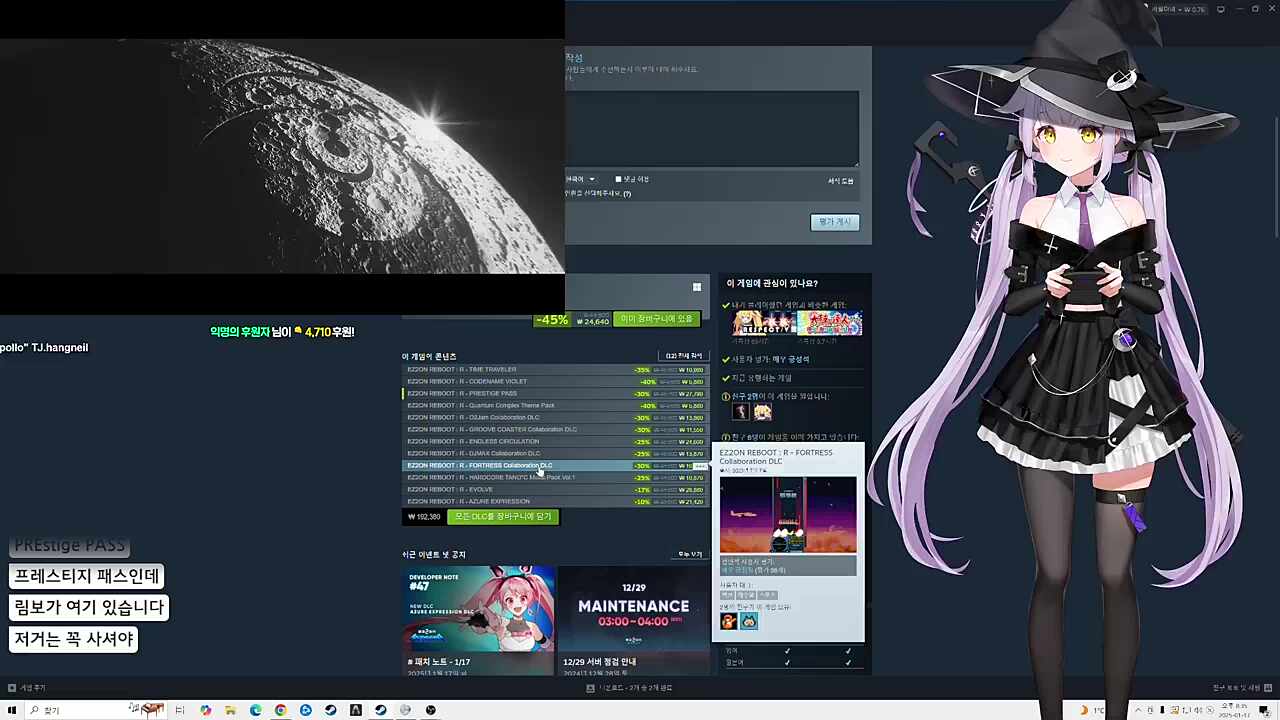Viewport: 1280px width, 720px height.
Task: Open Steam downloads manager in footer
Action: [630, 688]
